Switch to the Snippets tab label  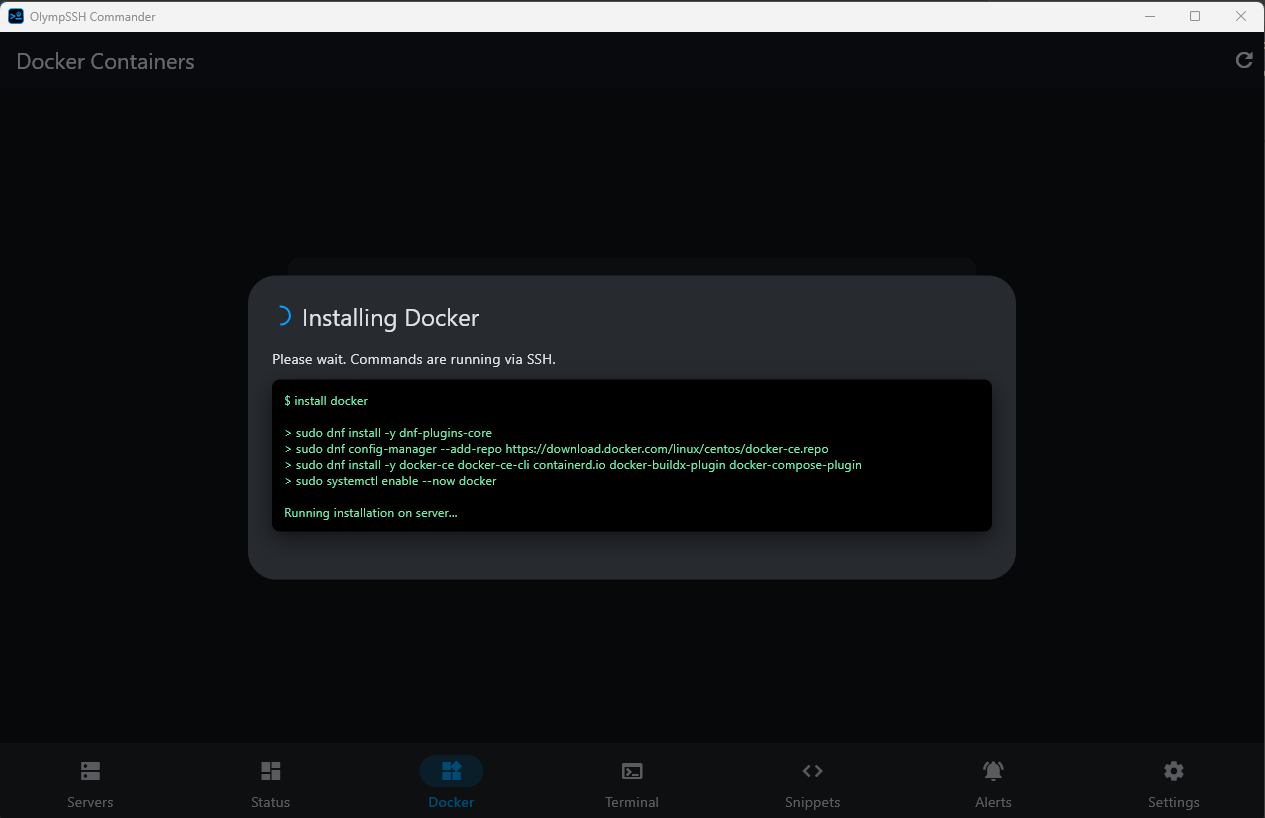(x=812, y=802)
